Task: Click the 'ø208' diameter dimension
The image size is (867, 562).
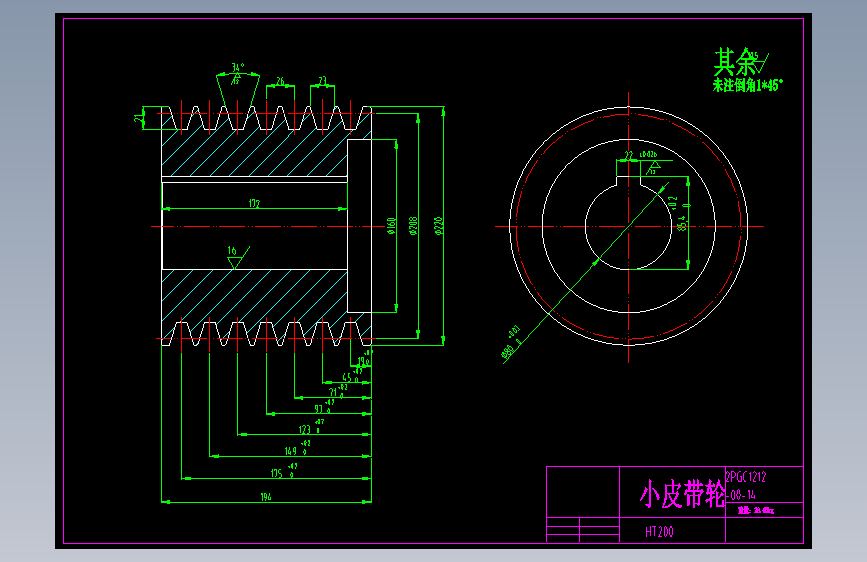Action: click(413, 226)
